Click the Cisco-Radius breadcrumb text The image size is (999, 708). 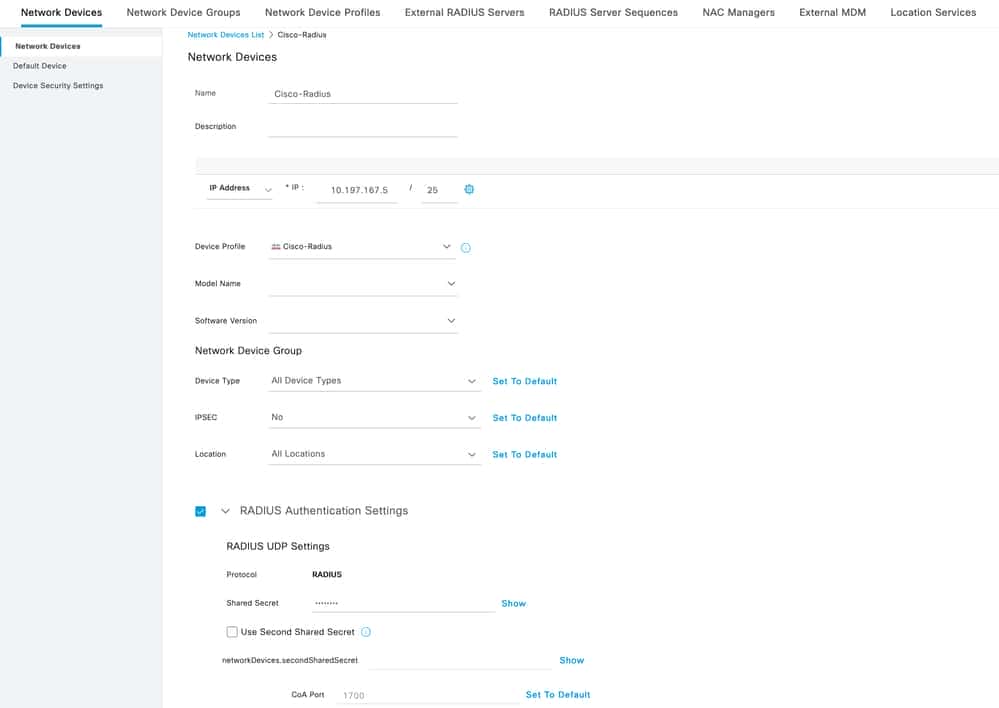tap(302, 35)
